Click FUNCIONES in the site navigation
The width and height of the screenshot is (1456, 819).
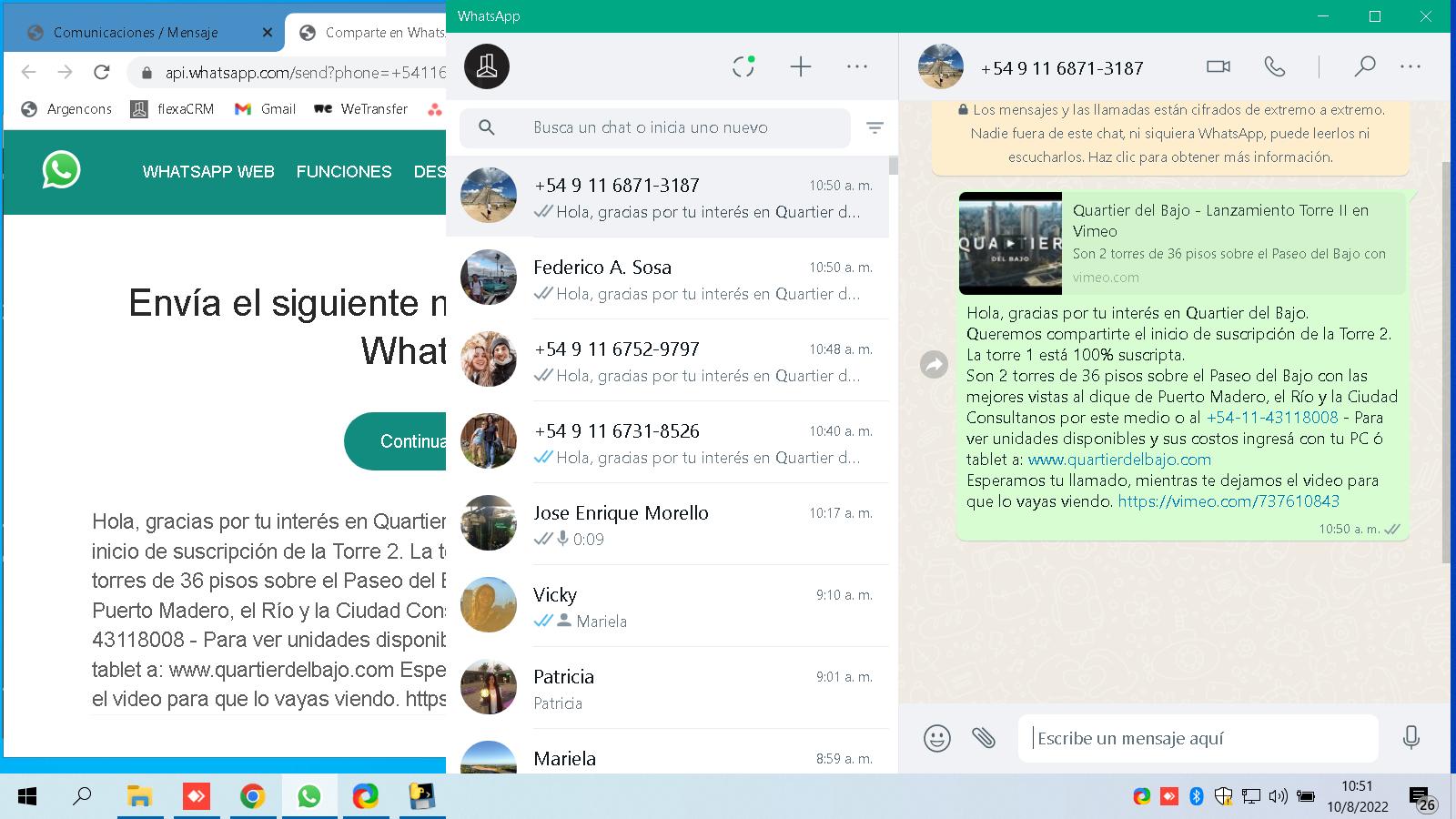click(344, 172)
